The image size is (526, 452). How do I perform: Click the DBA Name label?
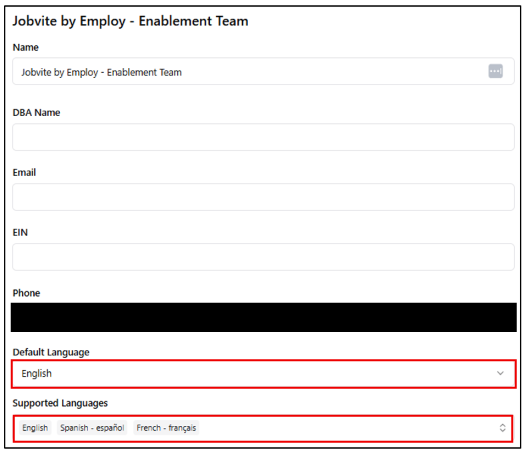(36, 112)
